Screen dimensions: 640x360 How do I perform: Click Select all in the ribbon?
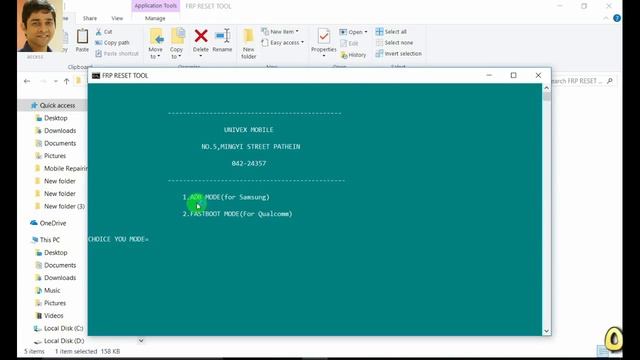coord(391,31)
